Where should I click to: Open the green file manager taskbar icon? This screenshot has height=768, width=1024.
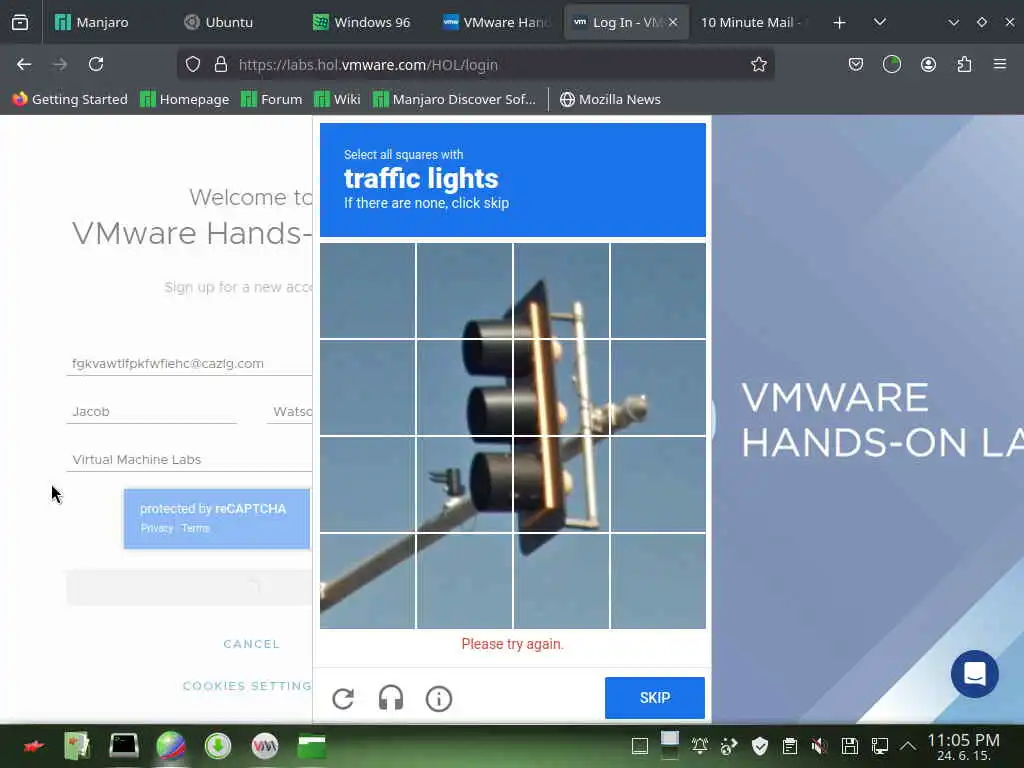312,746
